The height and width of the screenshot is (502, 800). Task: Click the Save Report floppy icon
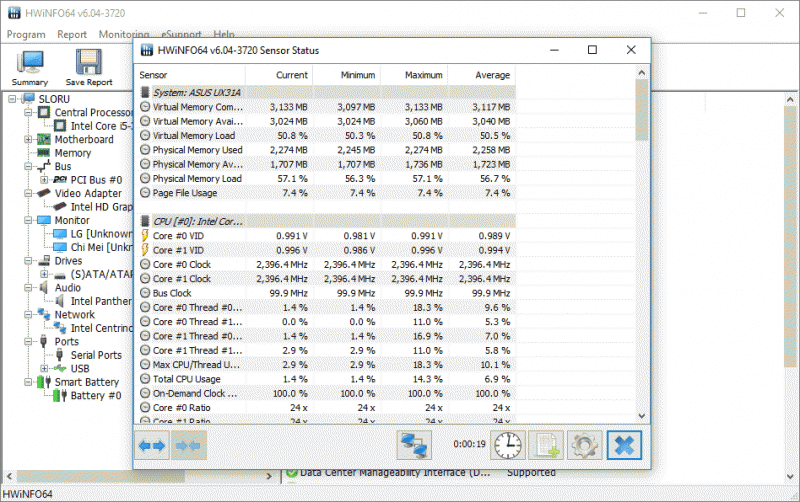89,62
